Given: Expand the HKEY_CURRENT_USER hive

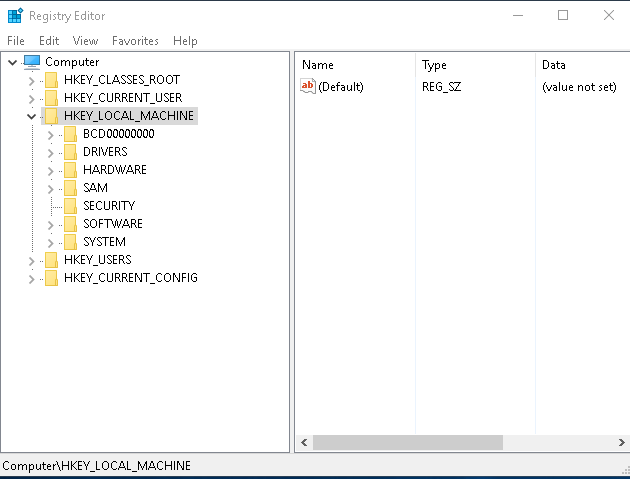Looking at the screenshot, I should [31, 98].
